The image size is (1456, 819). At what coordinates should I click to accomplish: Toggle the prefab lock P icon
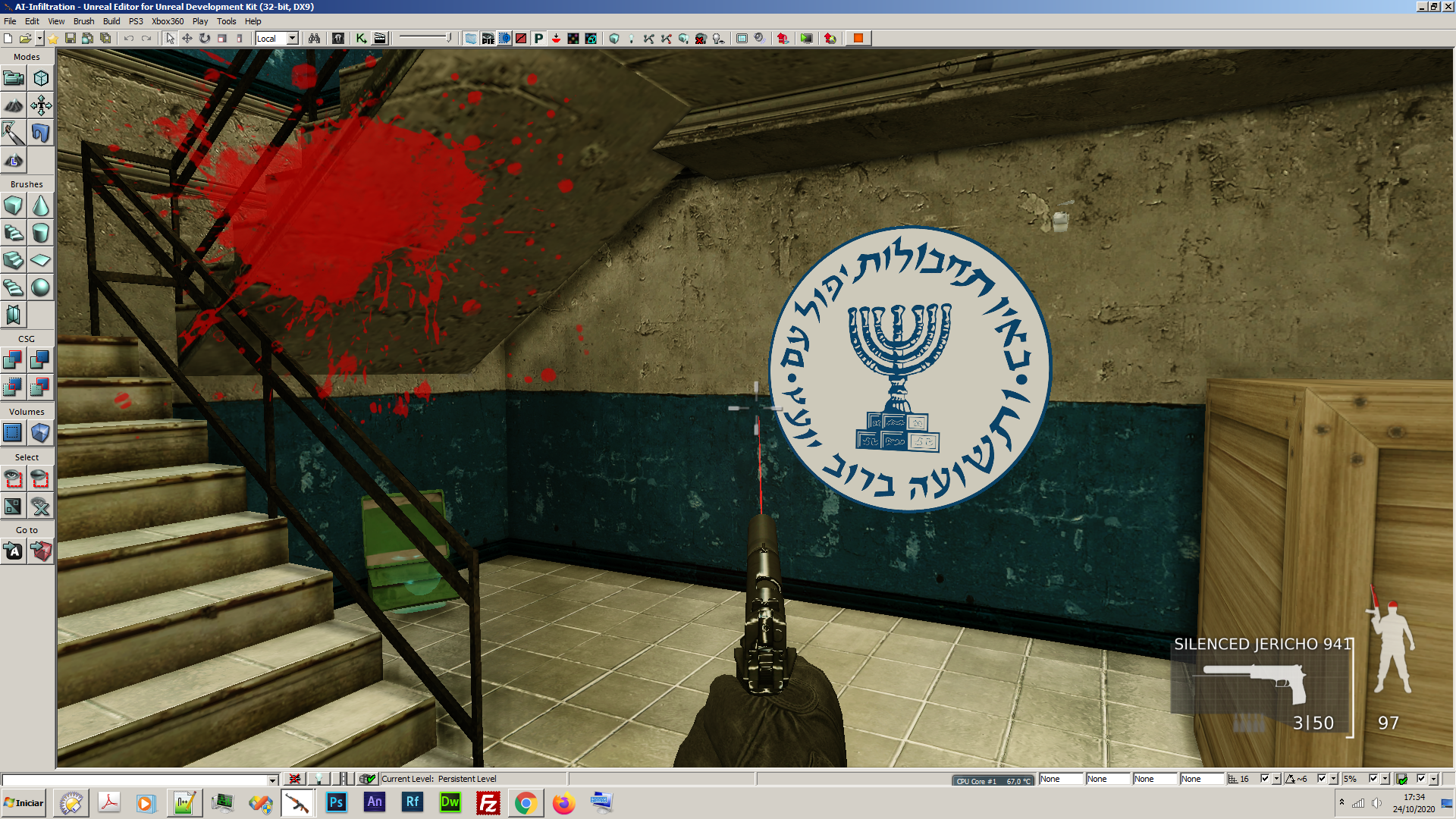coord(538,38)
